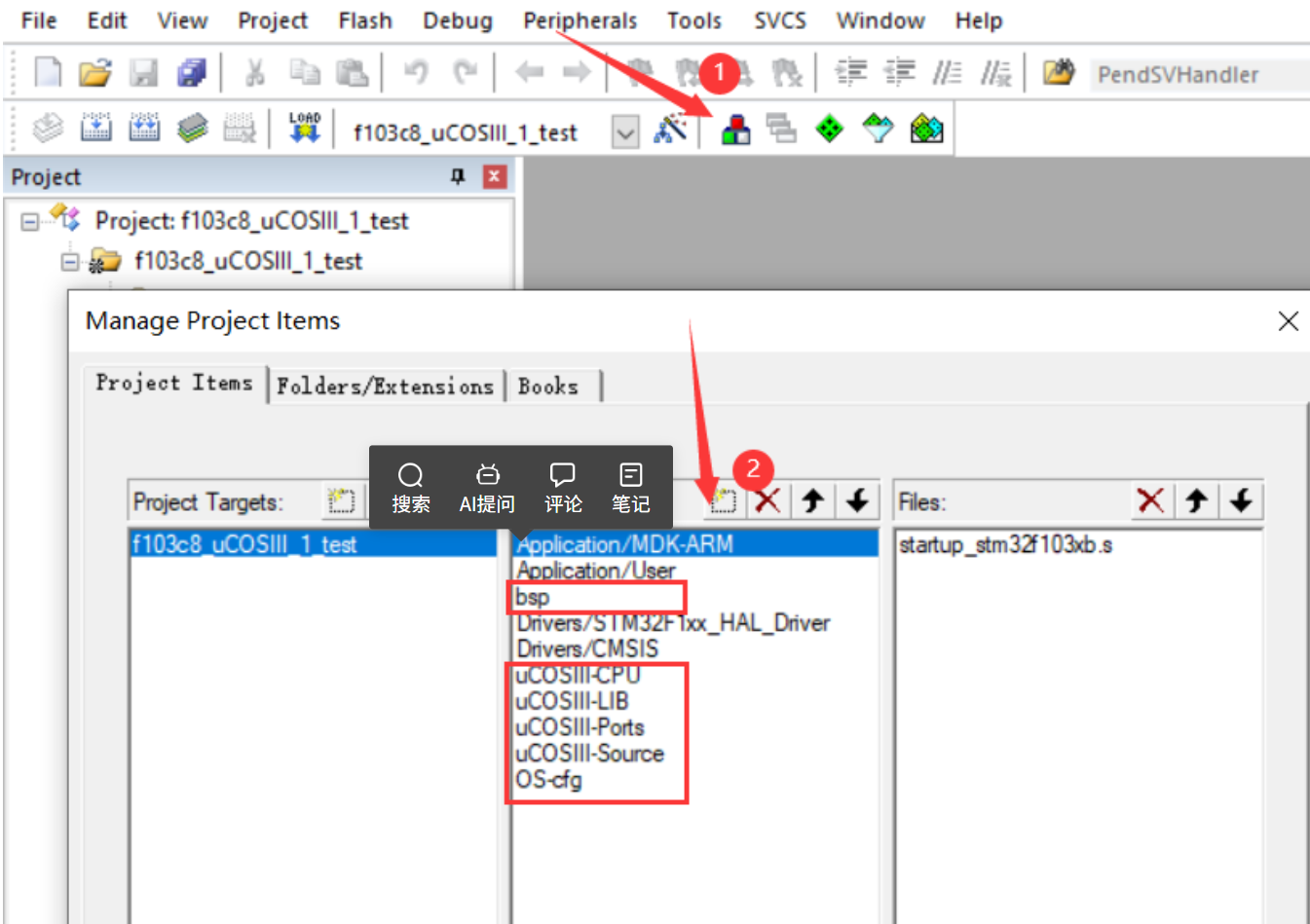Close the Project panel with red X
Viewport: 1310px width, 924px height.
[495, 176]
